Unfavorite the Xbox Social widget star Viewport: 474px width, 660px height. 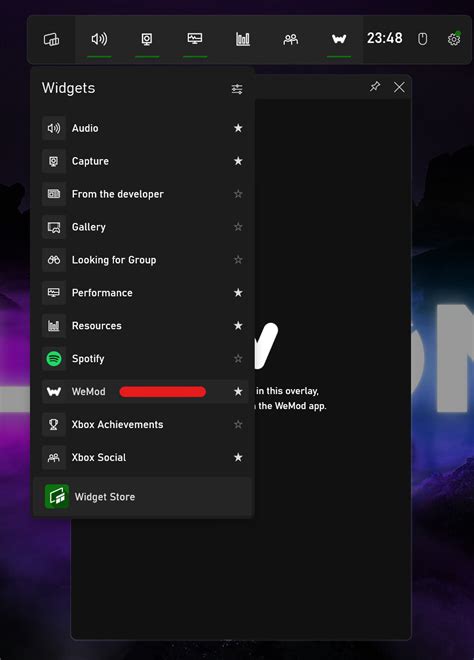[x=238, y=457]
